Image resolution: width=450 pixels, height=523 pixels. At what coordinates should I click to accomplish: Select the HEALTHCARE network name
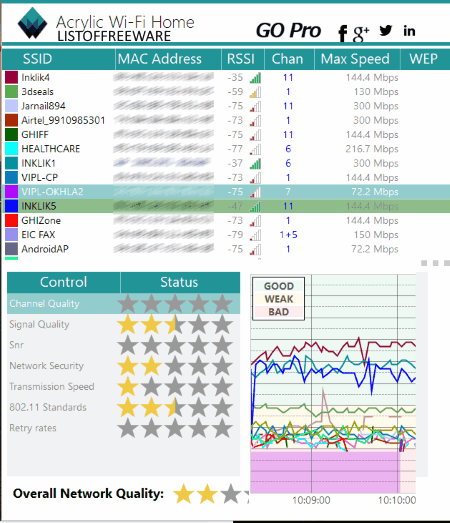coord(51,149)
